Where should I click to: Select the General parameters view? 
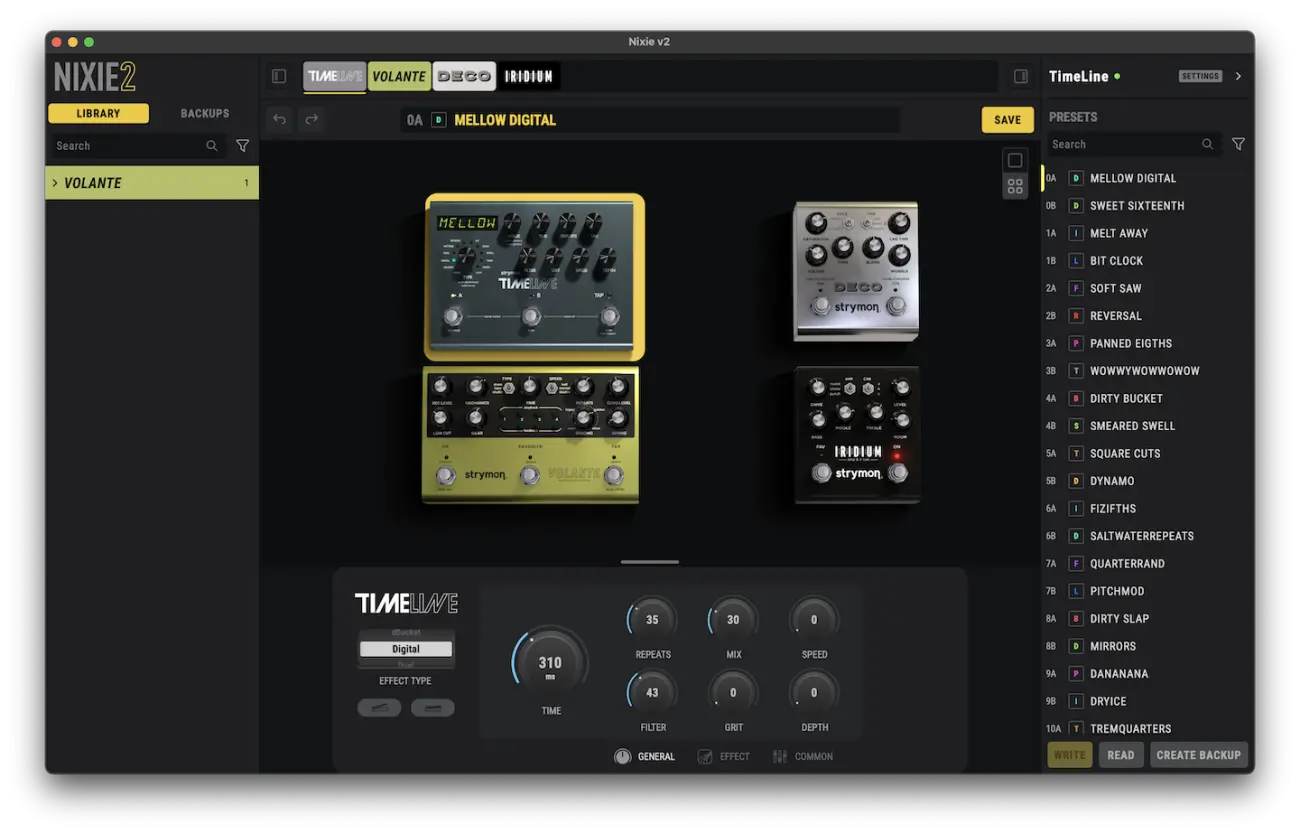(x=645, y=757)
